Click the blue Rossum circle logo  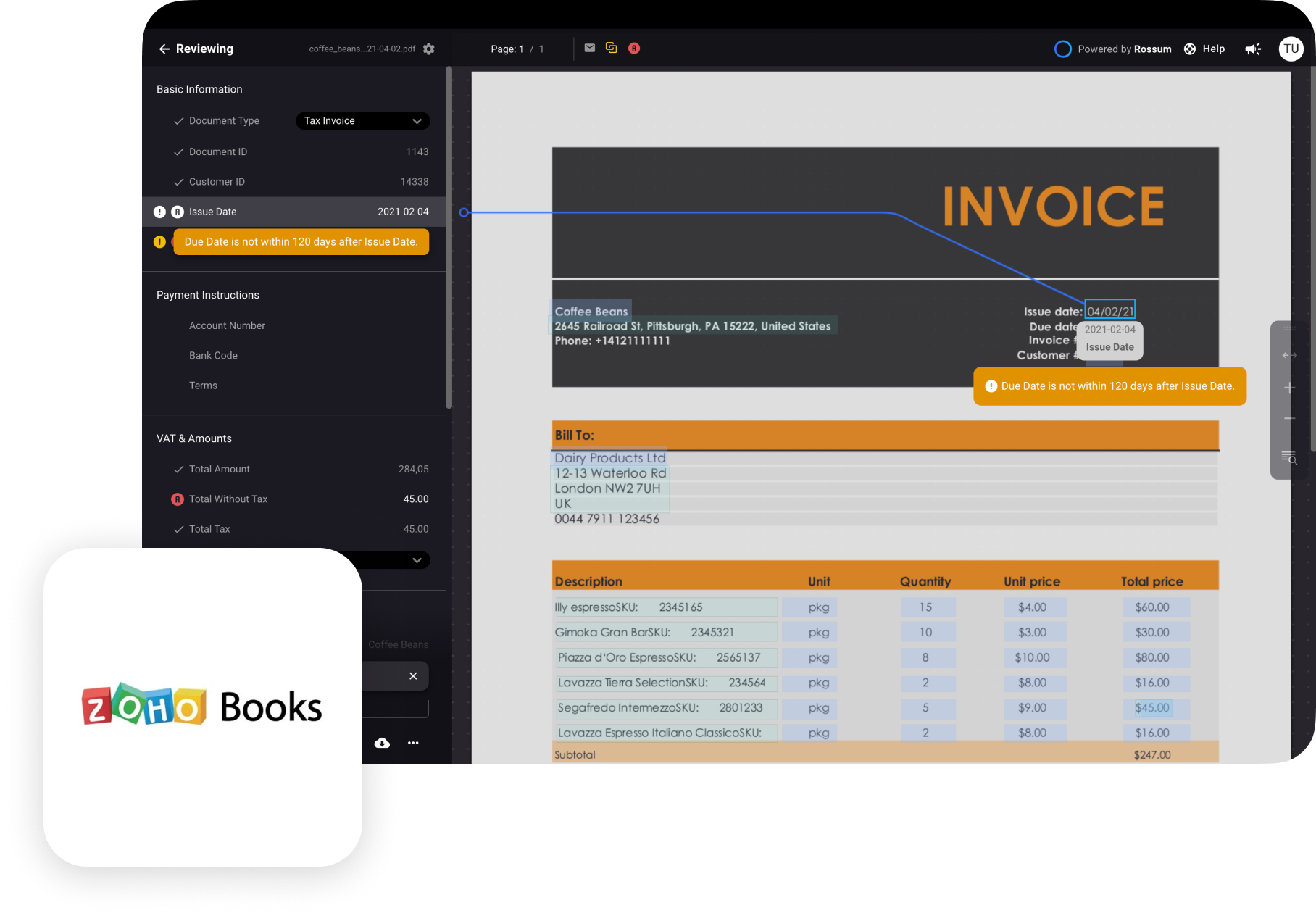(x=1063, y=49)
